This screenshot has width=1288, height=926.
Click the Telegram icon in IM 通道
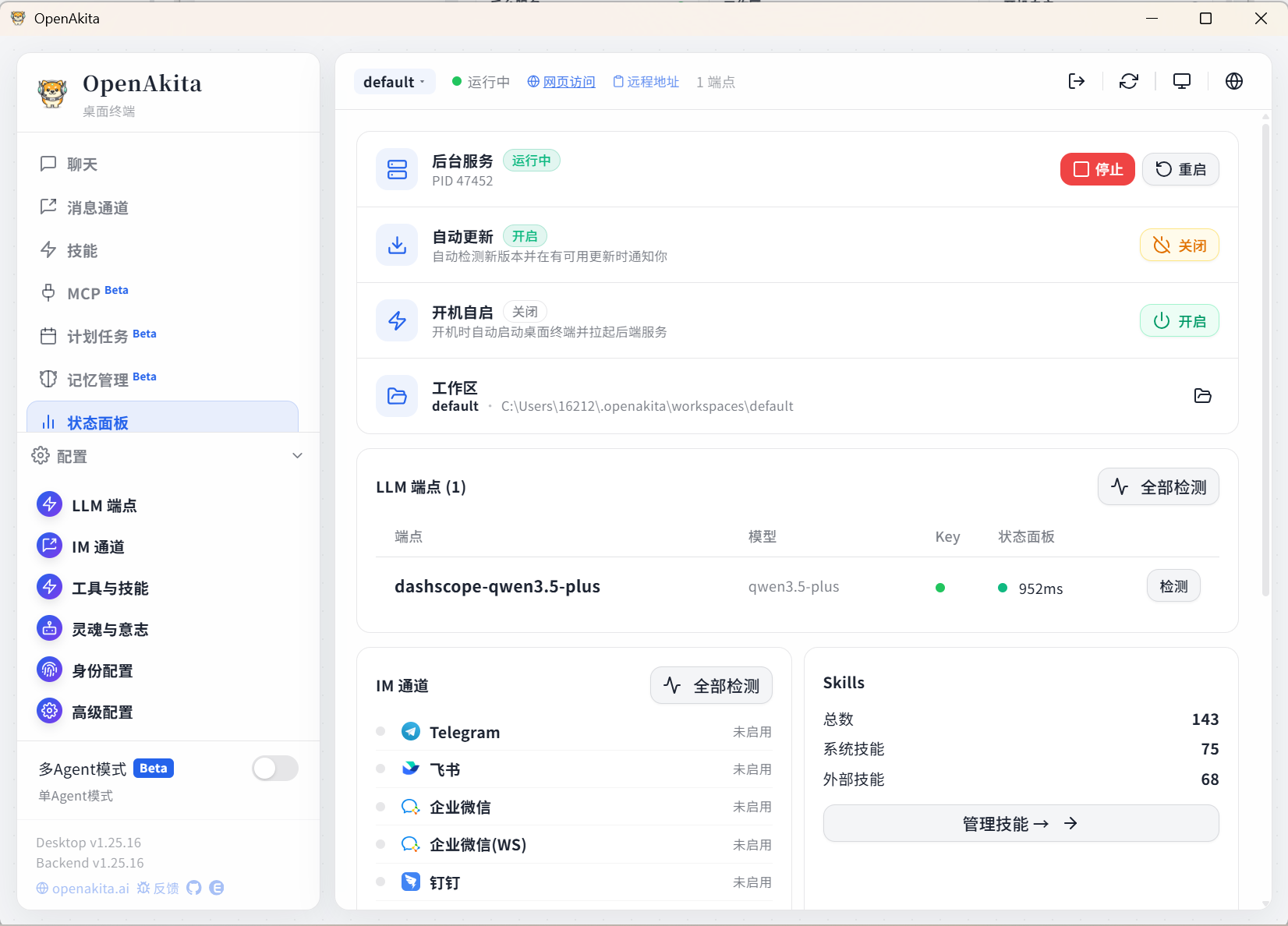tap(411, 731)
